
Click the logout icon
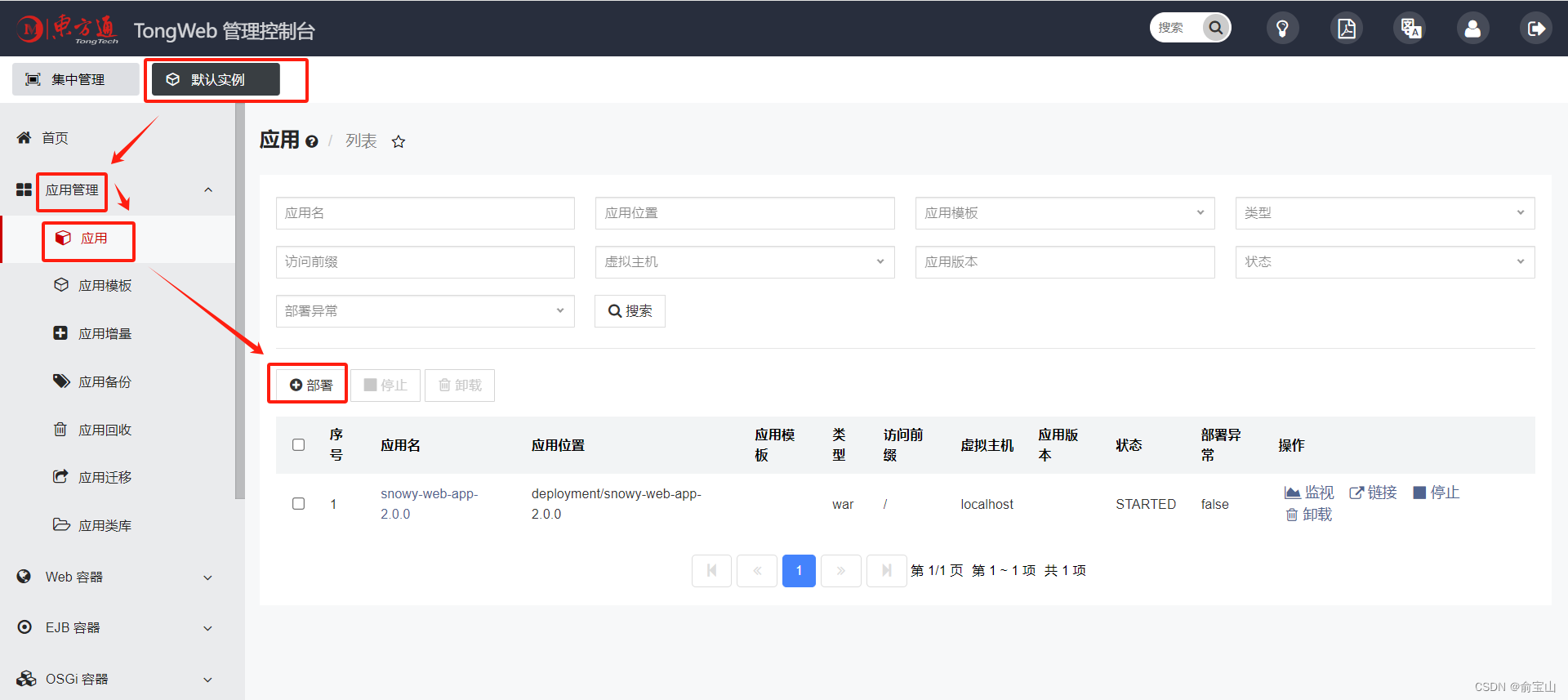pyautogui.click(x=1536, y=29)
